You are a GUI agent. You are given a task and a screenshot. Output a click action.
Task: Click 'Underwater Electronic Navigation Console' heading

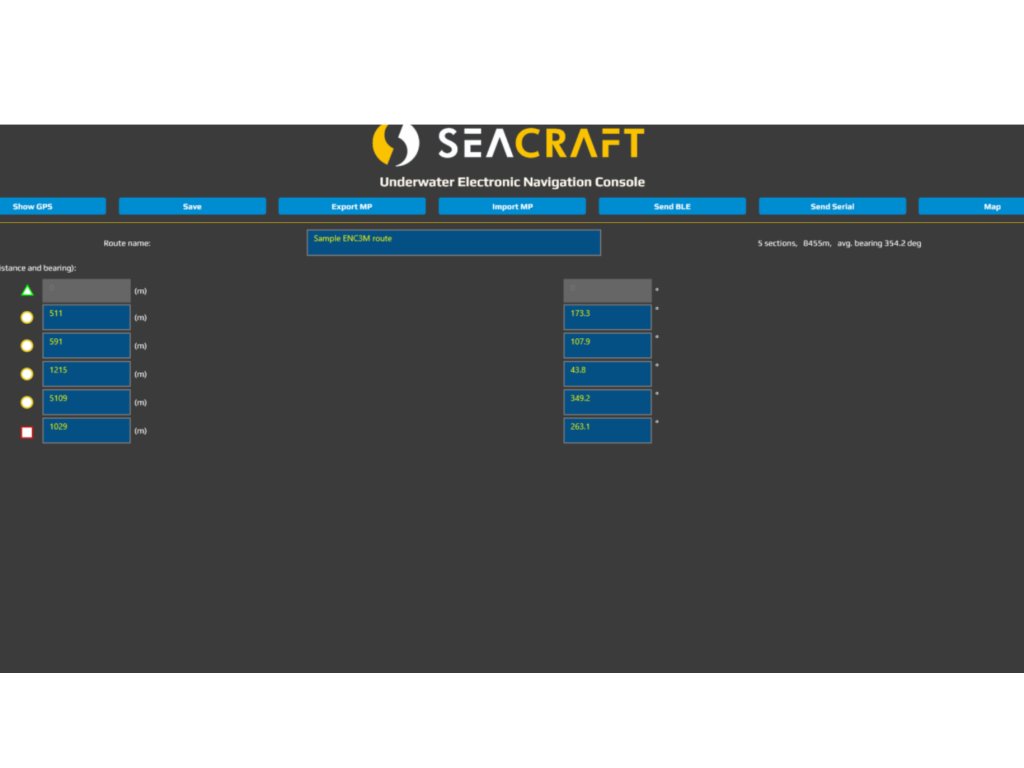coord(512,182)
